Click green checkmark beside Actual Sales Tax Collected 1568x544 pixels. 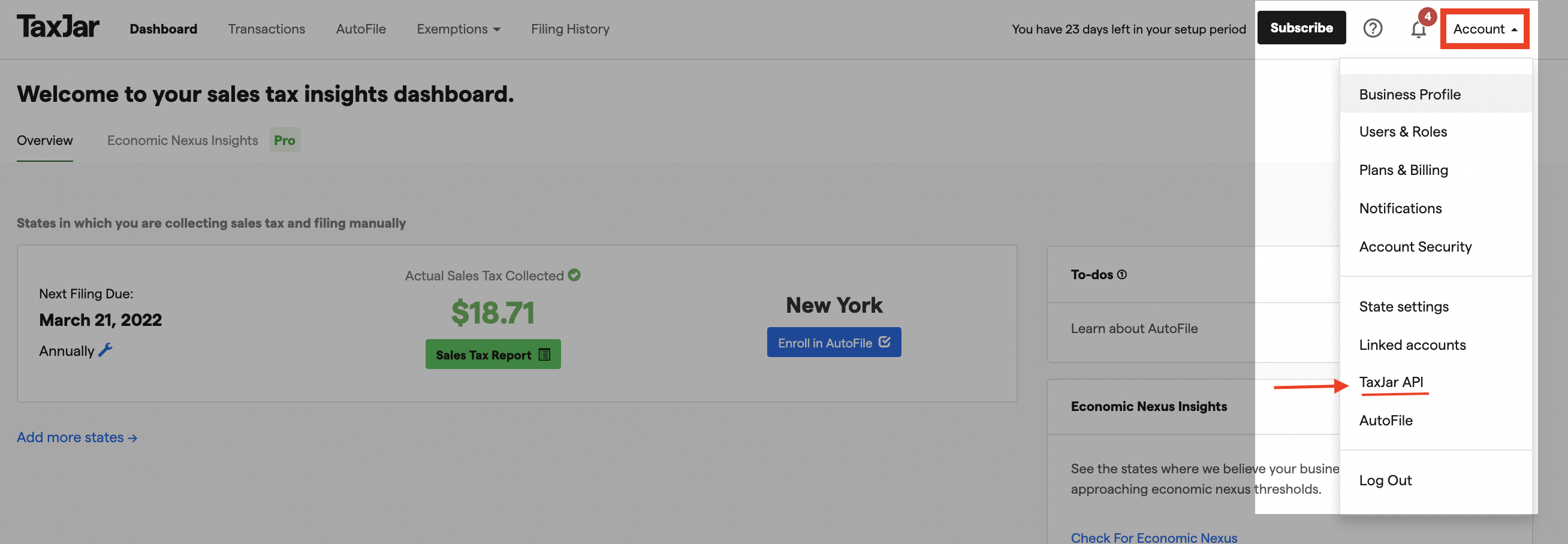574,275
